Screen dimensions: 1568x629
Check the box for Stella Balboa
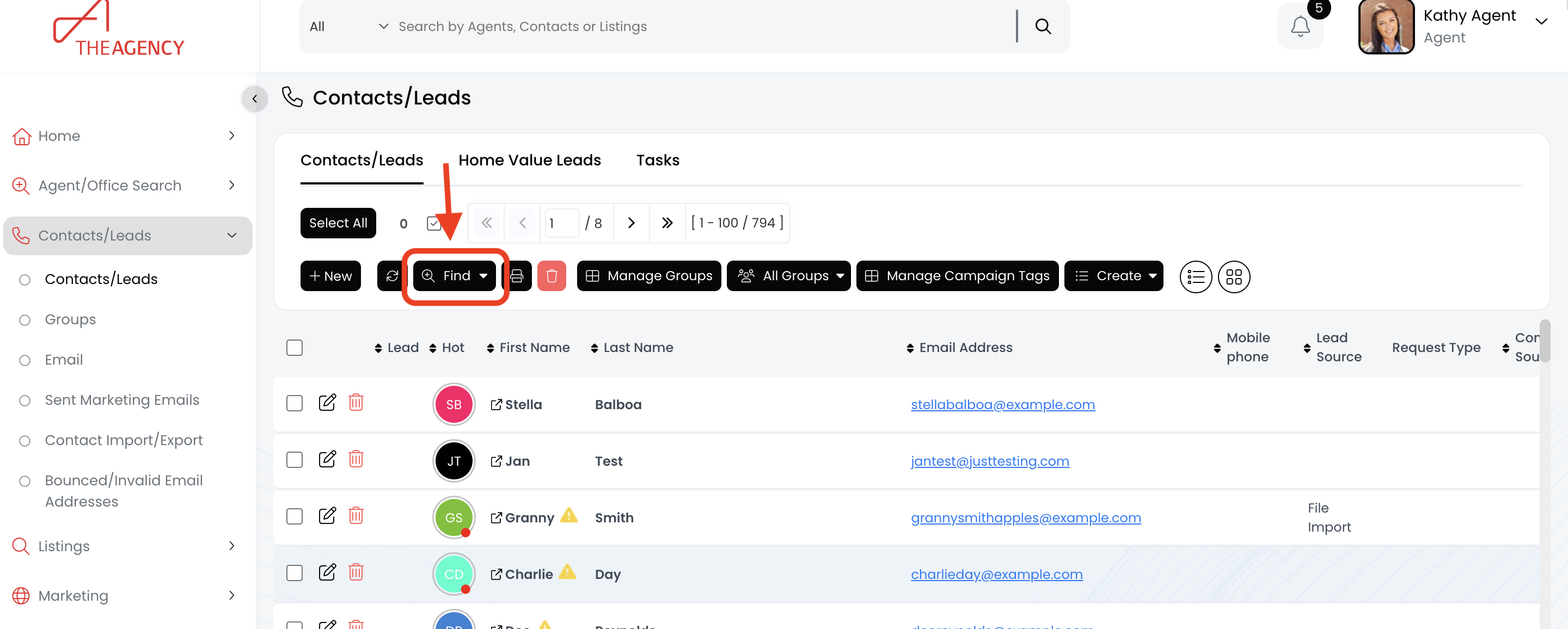[x=295, y=403]
